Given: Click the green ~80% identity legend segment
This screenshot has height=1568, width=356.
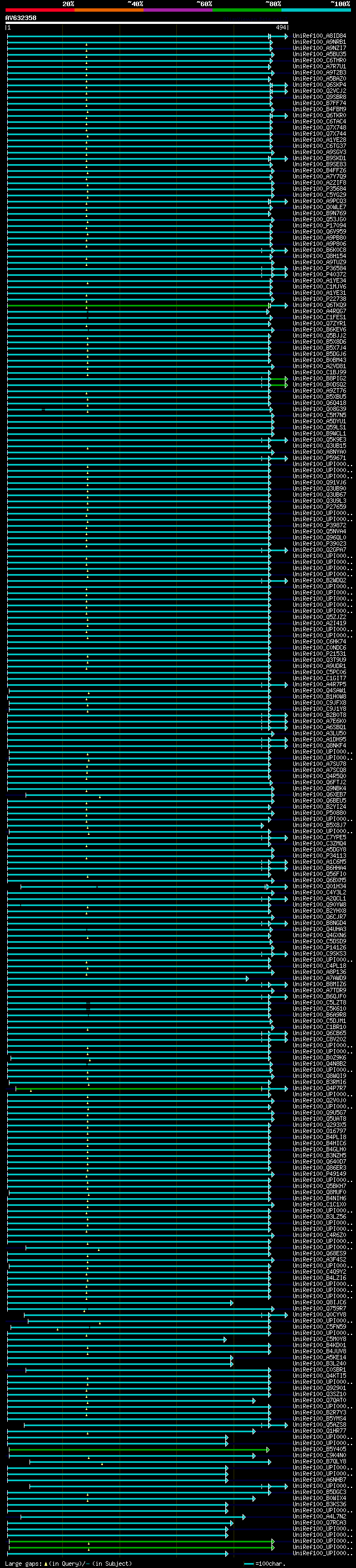Looking at the screenshot, I should [247, 11].
